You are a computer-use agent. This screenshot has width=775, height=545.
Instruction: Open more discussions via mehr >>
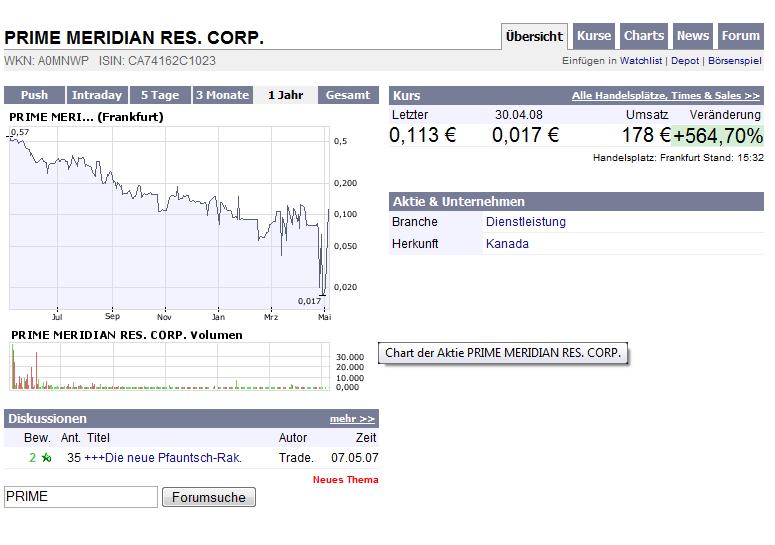click(352, 419)
